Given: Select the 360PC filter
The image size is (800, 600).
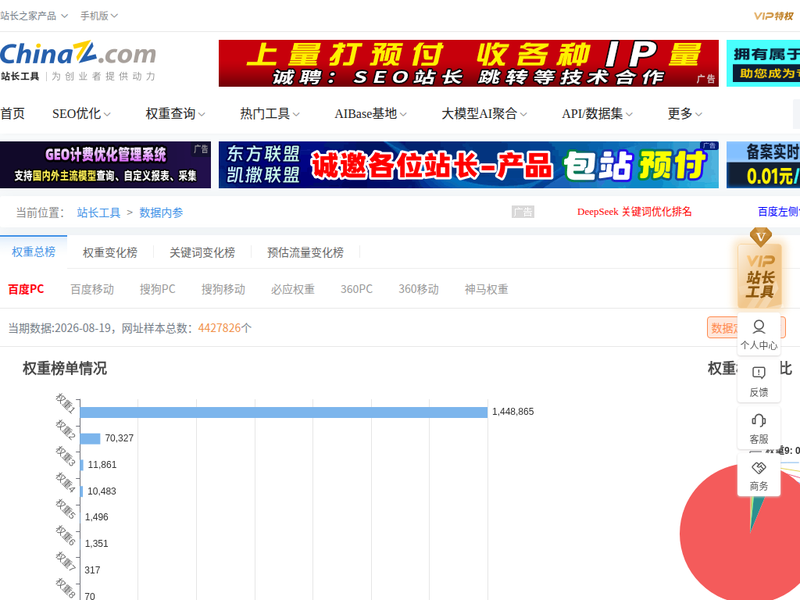Looking at the screenshot, I should point(356,289).
